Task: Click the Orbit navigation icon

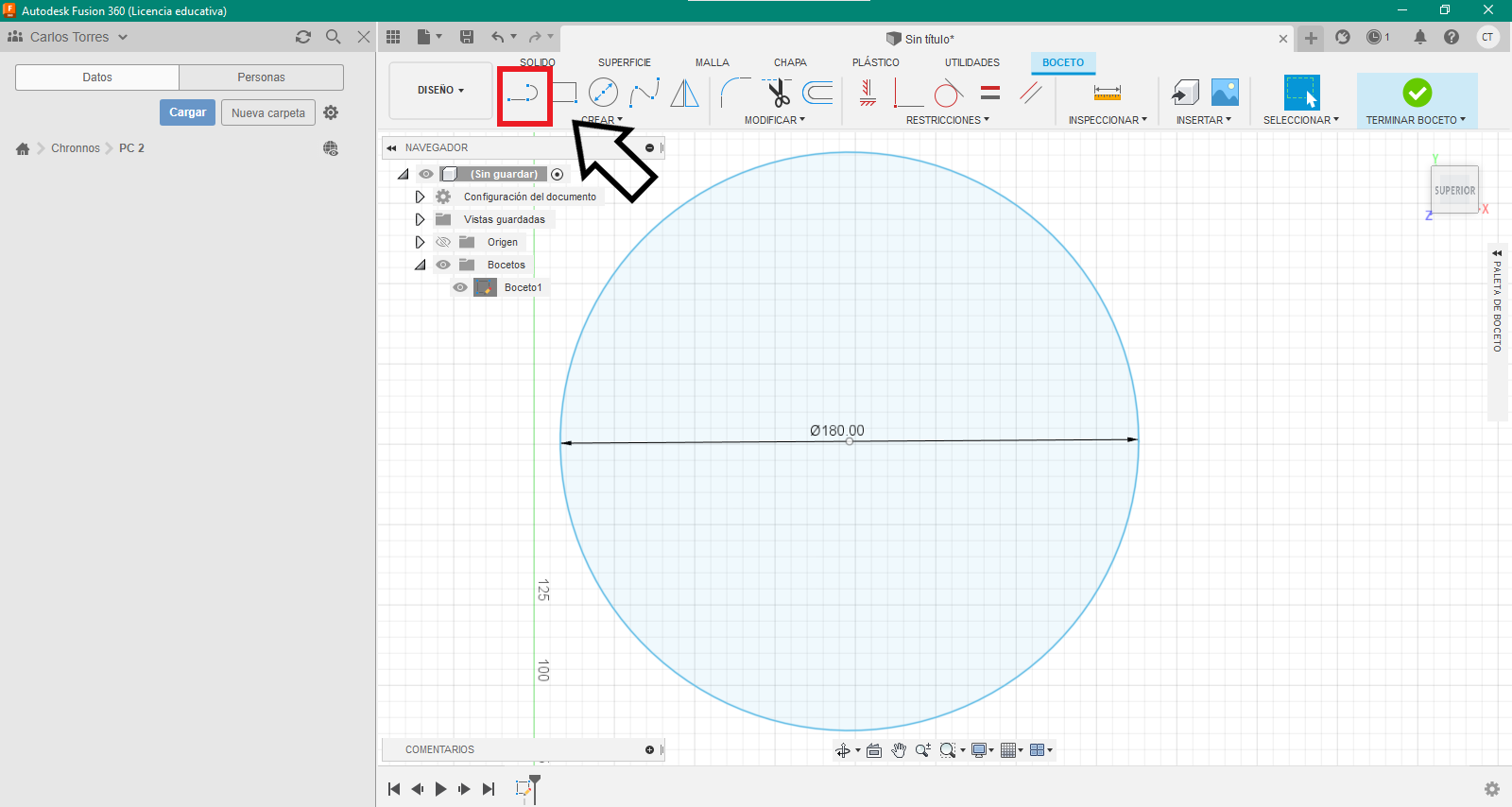Action: tap(843, 750)
